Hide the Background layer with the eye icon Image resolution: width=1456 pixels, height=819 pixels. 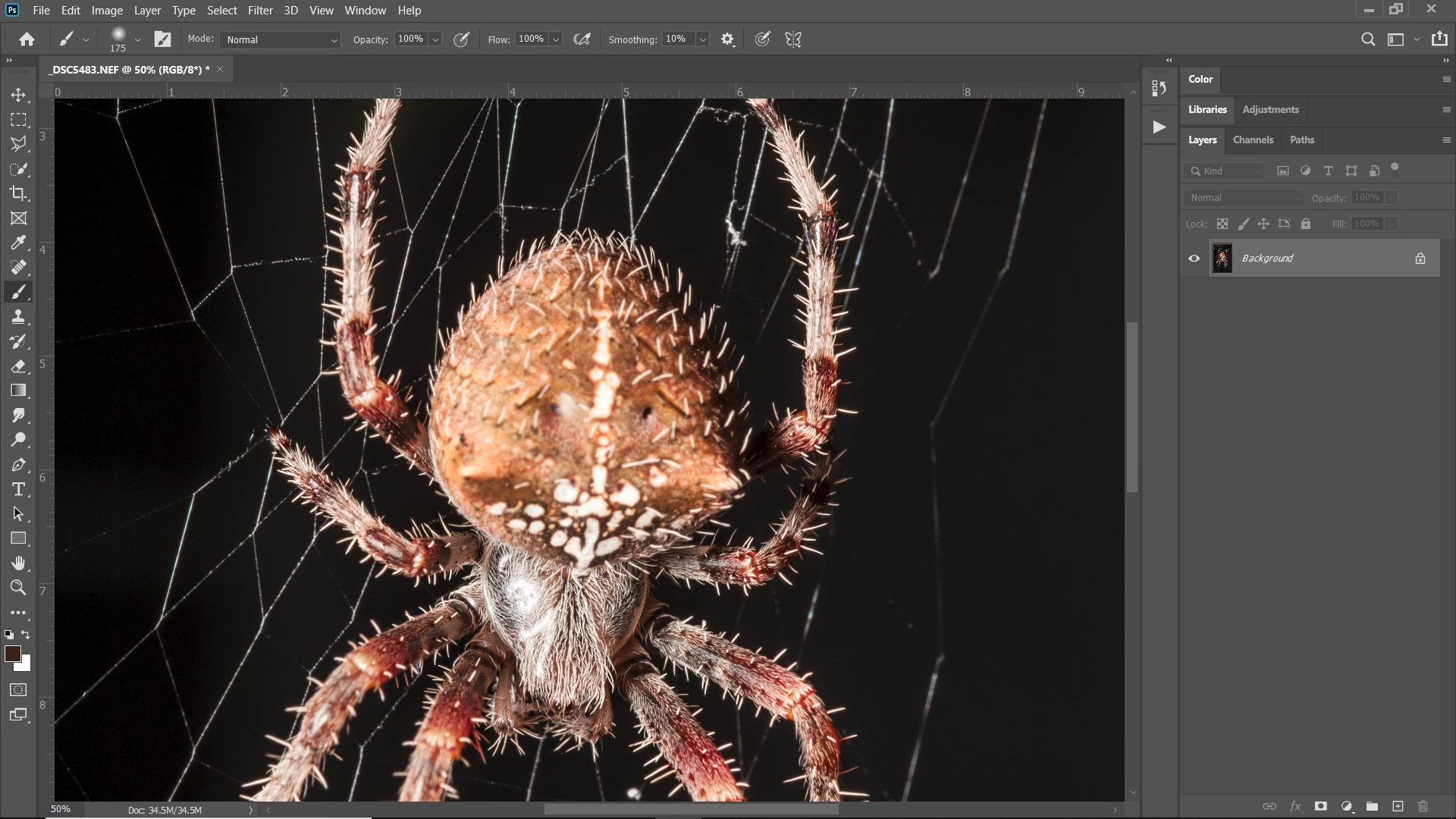[x=1194, y=259]
